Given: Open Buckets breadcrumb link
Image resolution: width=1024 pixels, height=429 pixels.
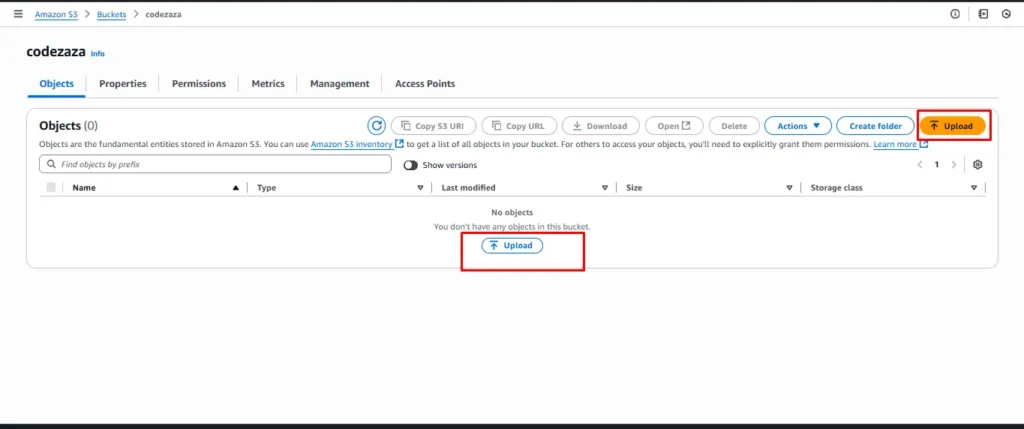Looking at the screenshot, I should pyautogui.click(x=112, y=14).
